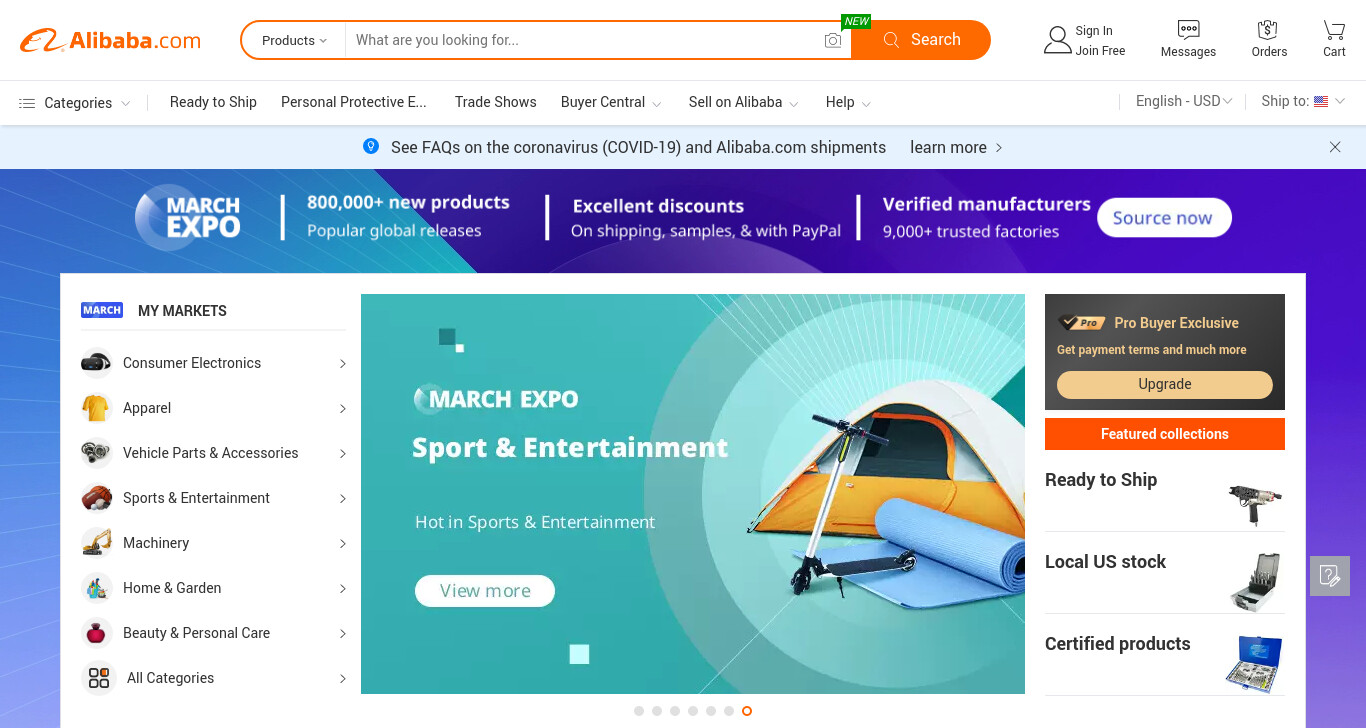Image resolution: width=1366 pixels, height=728 pixels.
Task: Open image search via camera icon
Action: (832, 40)
